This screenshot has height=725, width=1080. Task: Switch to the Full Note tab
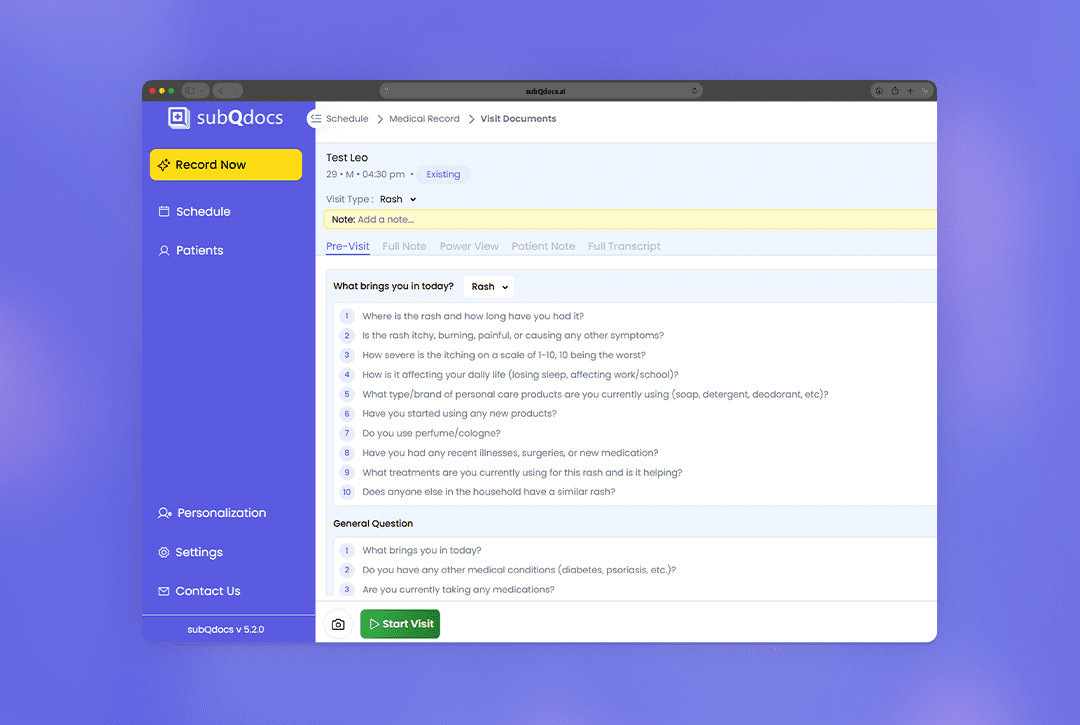(x=404, y=246)
